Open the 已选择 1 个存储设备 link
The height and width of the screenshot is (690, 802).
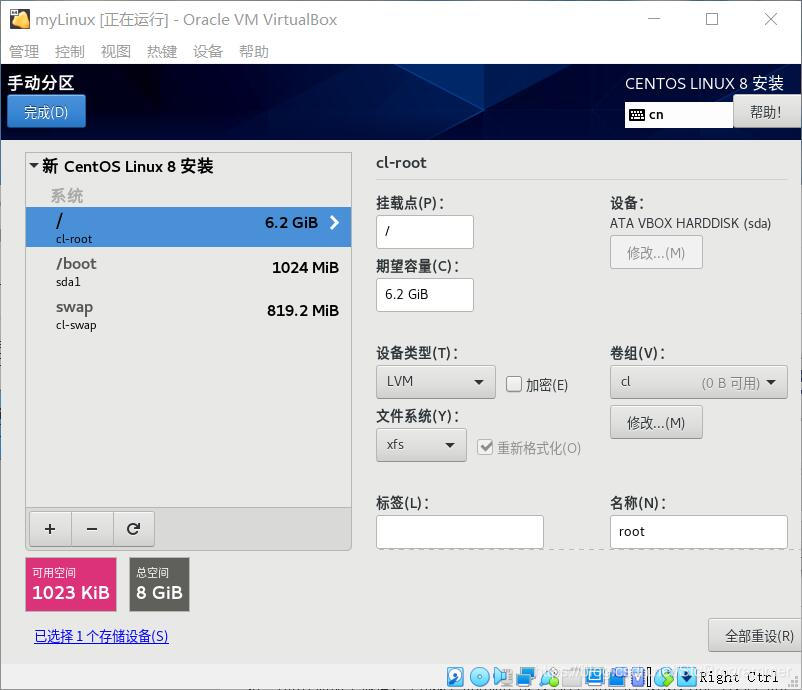click(x=101, y=636)
